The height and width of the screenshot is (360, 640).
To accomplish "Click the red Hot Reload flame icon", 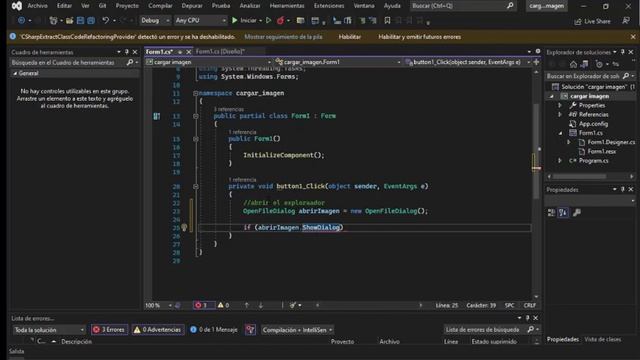I will click(280, 20).
